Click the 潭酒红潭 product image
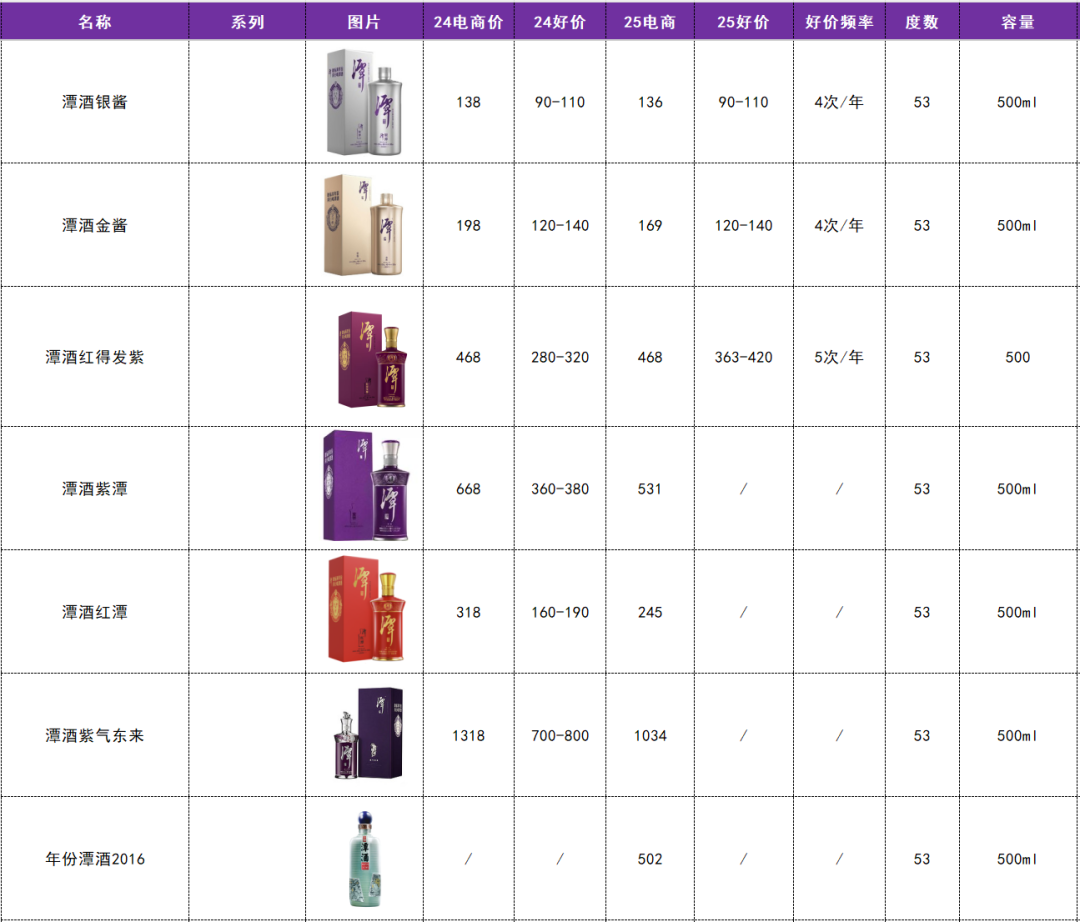 (367, 609)
